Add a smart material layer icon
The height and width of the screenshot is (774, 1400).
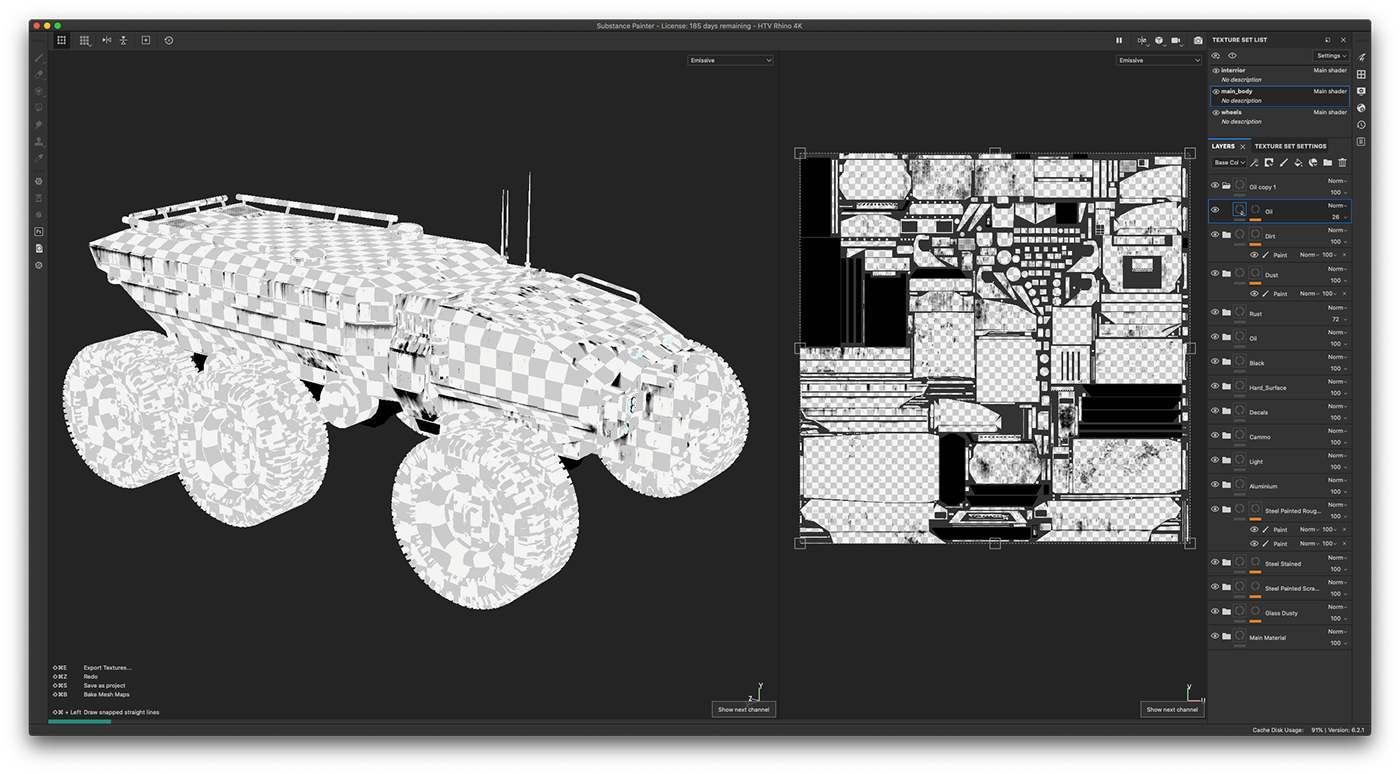[x=1312, y=162]
